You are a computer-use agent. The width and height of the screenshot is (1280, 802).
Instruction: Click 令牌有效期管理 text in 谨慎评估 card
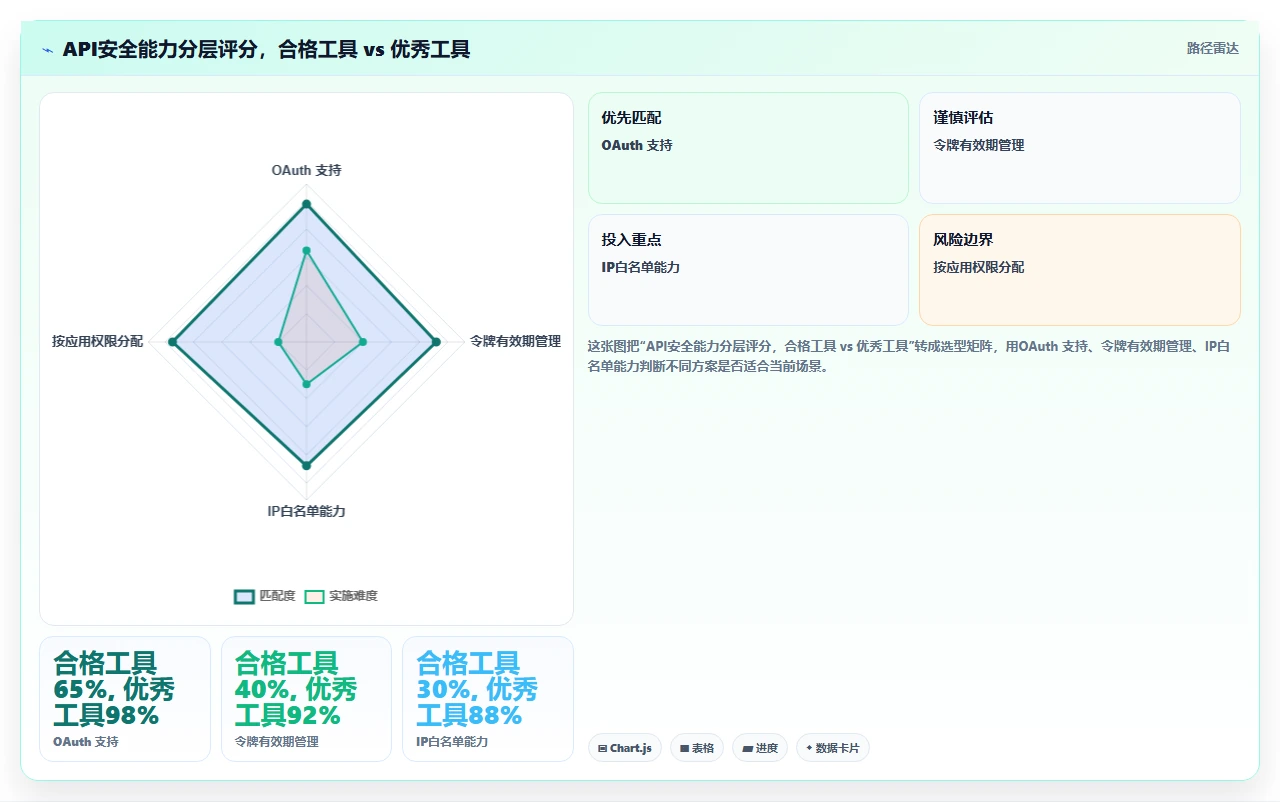click(979, 146)
